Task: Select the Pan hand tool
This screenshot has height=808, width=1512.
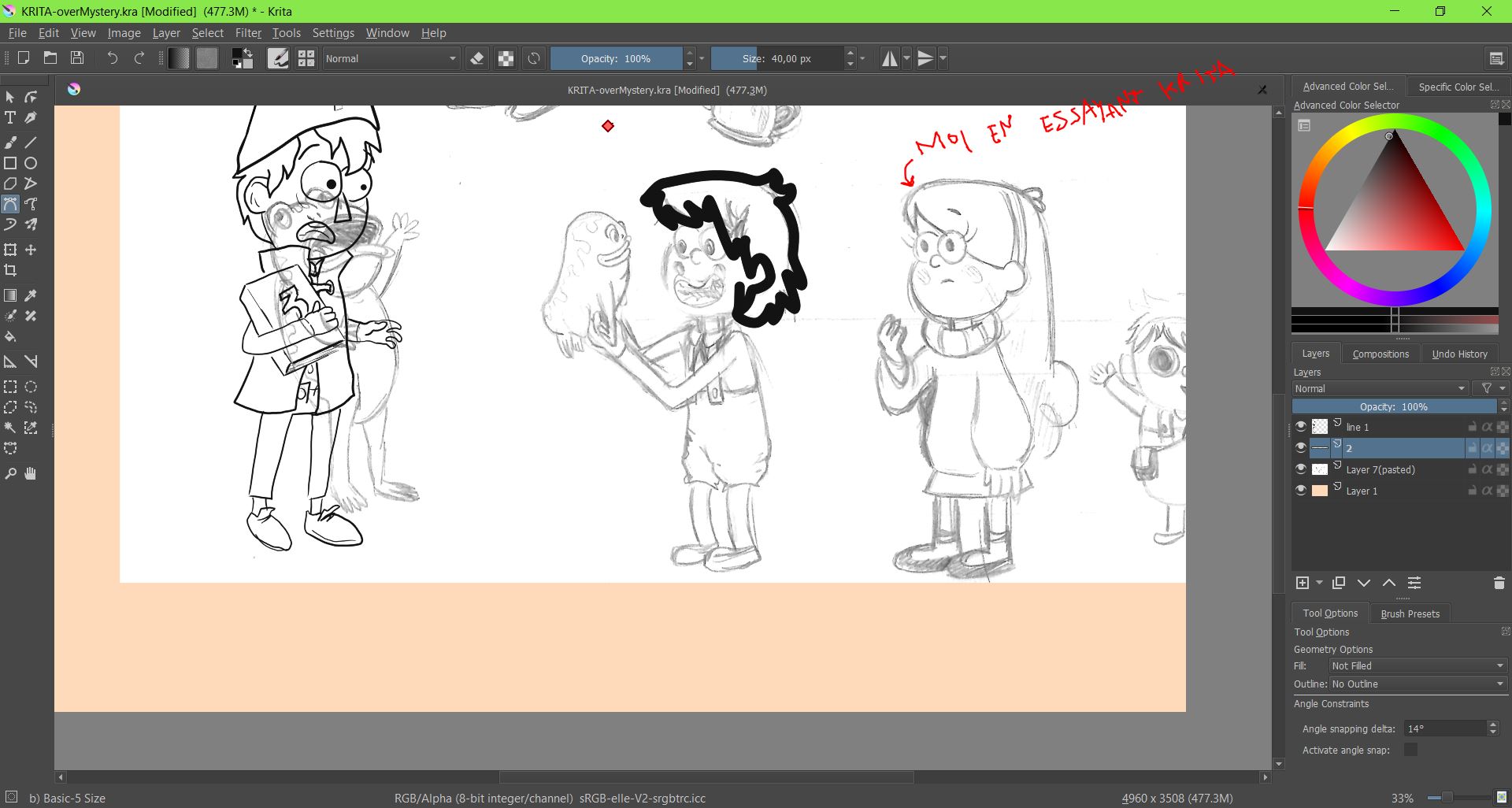Action: coord(31,473)
